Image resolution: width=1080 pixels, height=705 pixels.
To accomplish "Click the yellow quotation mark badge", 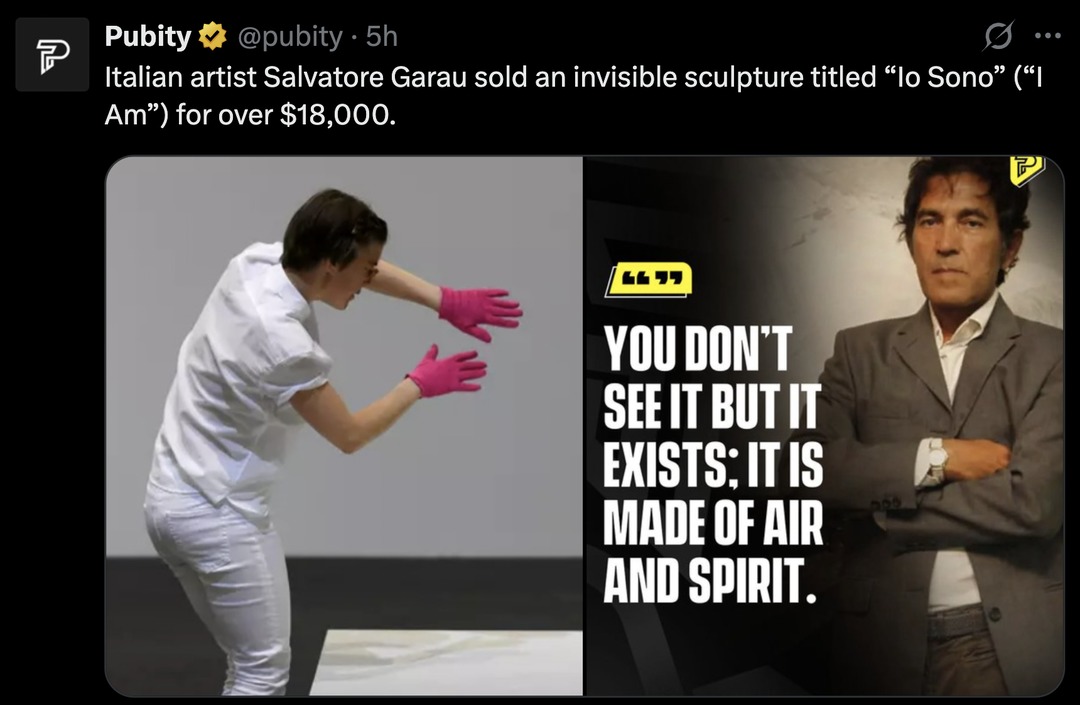I will click(x=649, y=280).
